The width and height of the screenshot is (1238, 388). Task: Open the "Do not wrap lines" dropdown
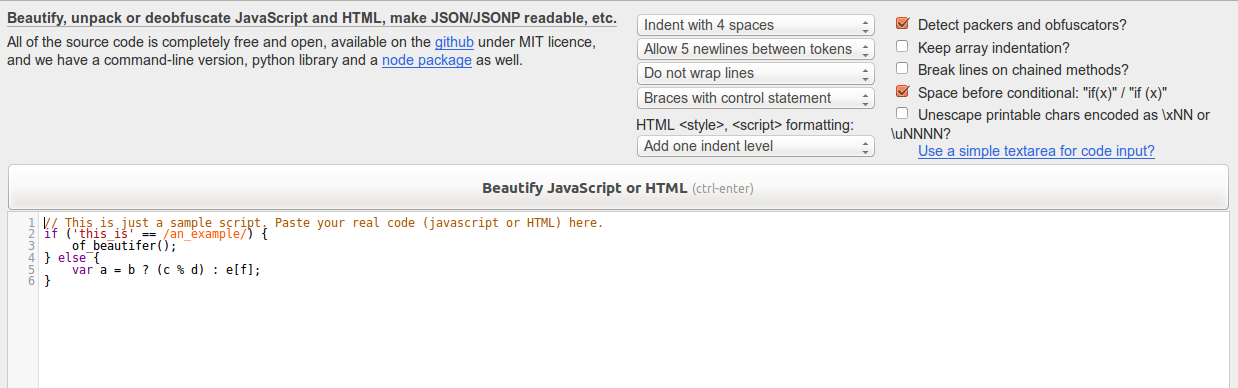point(755,73)
